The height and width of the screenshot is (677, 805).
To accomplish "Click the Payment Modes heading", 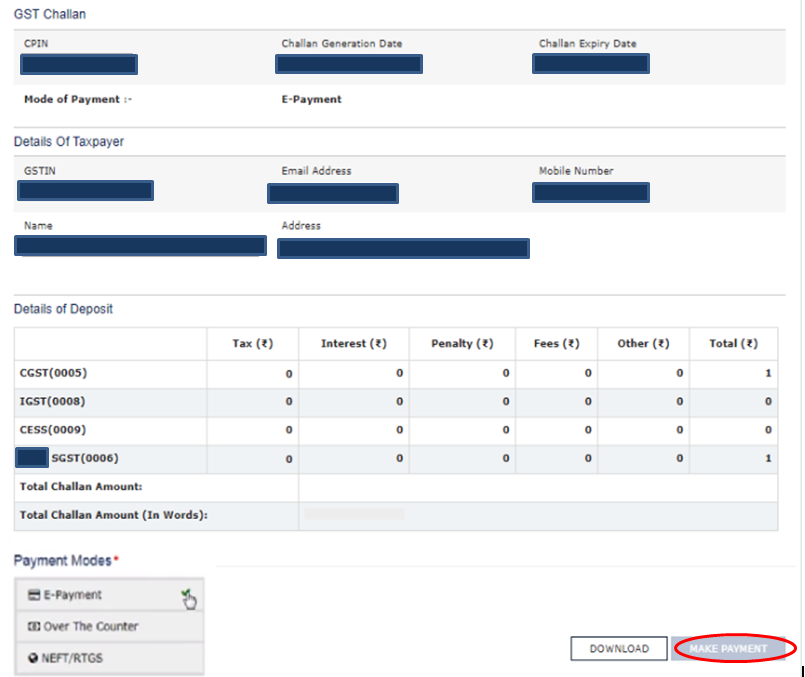I will click(x=63, y=560).
